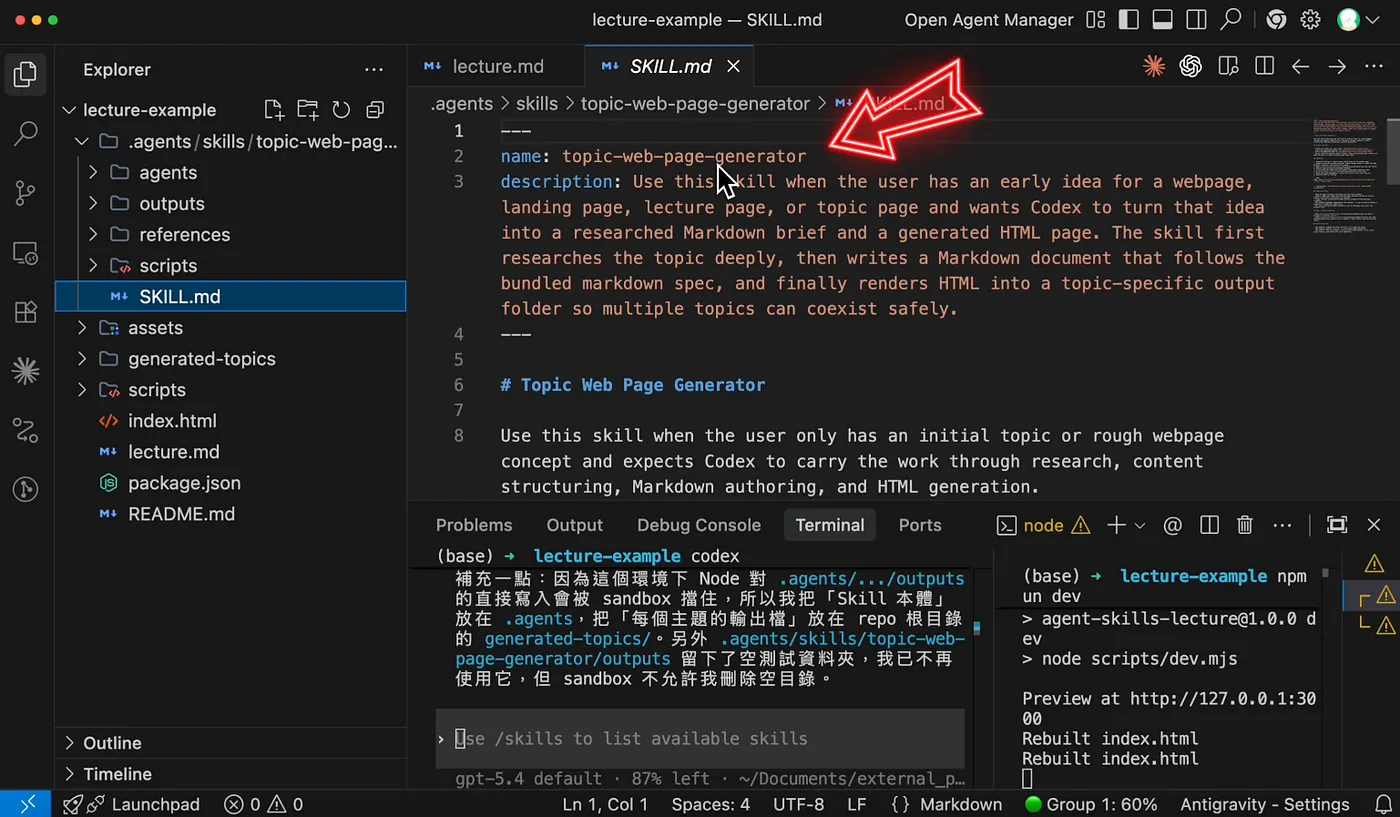Click the orange Claude spark icon in editor toolbar
The height and width of the screenshot is (817, 1400).
pos(1154,66)
